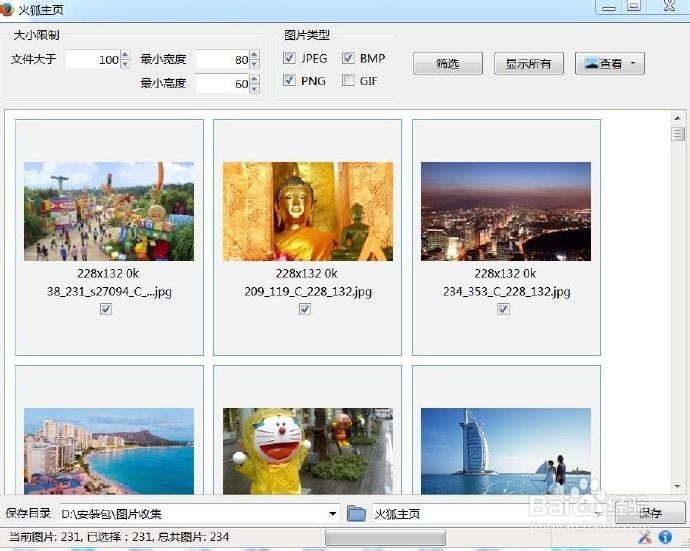Decrease the 最小高度 minimum height value
Viewport: 690px width, 551px height.
(254, 88)
